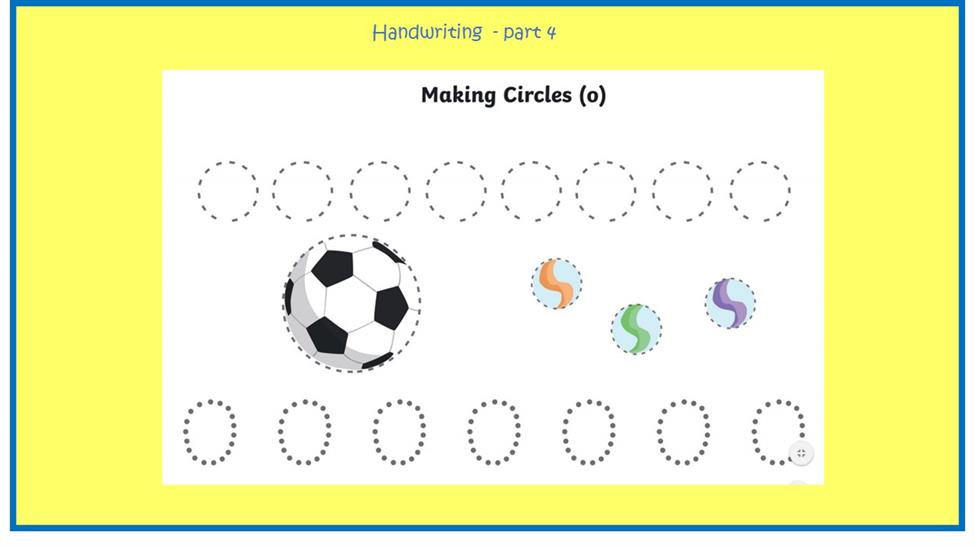Click the orange swirl marble
Image resolution: width=975 pixels, height=548 pixels.
pos(557,284)
